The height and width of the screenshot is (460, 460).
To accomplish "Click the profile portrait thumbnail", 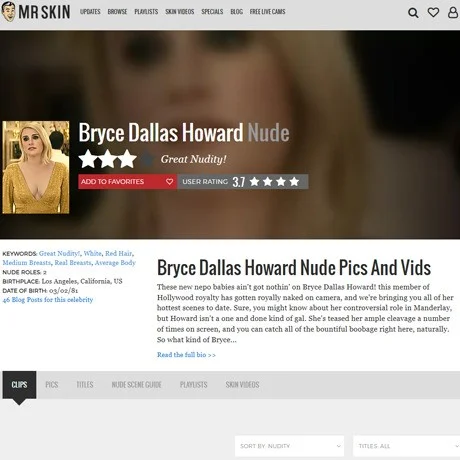I will (x=36, y=167).
